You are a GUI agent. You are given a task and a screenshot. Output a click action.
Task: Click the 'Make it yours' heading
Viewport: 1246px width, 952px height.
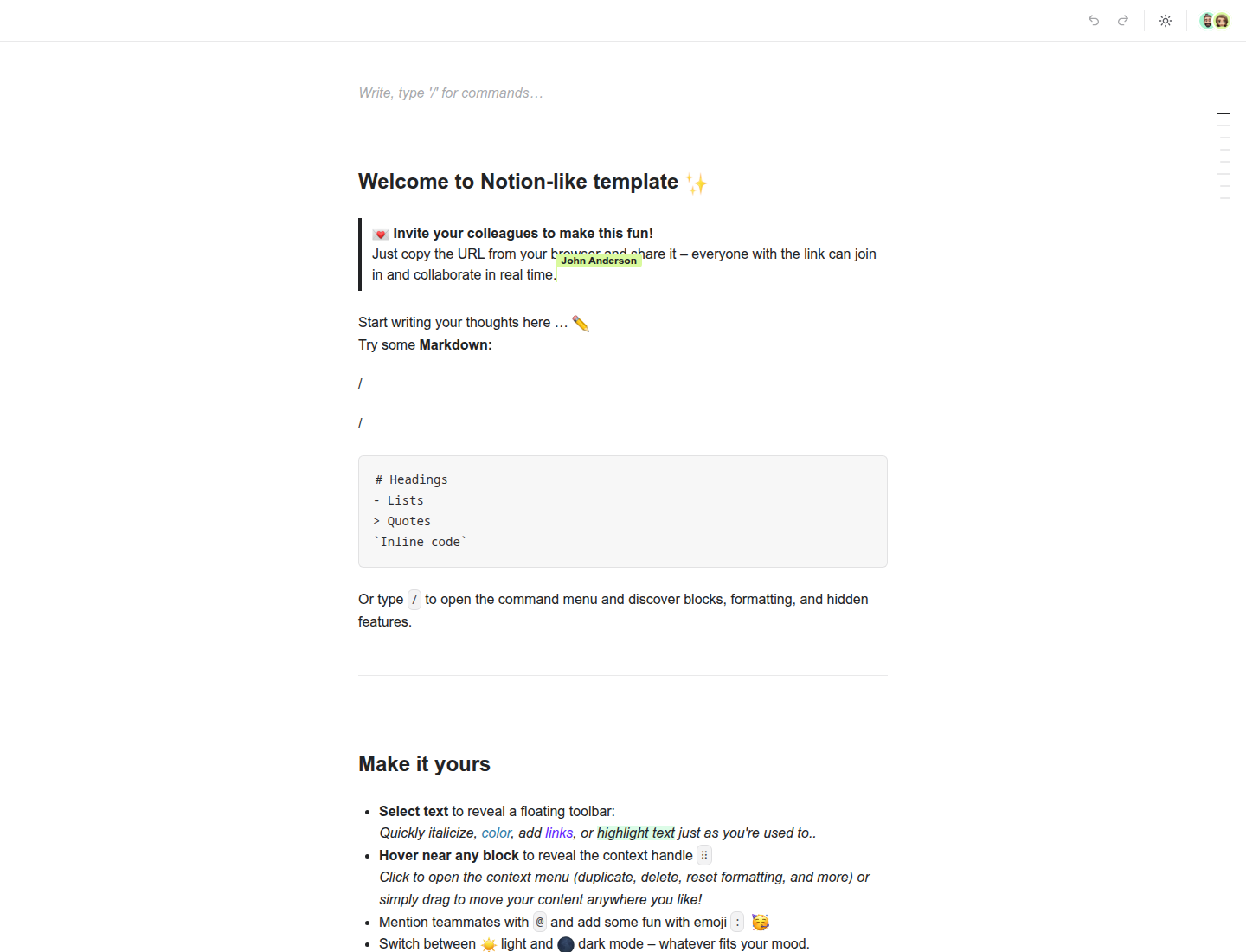coord(424,764)
